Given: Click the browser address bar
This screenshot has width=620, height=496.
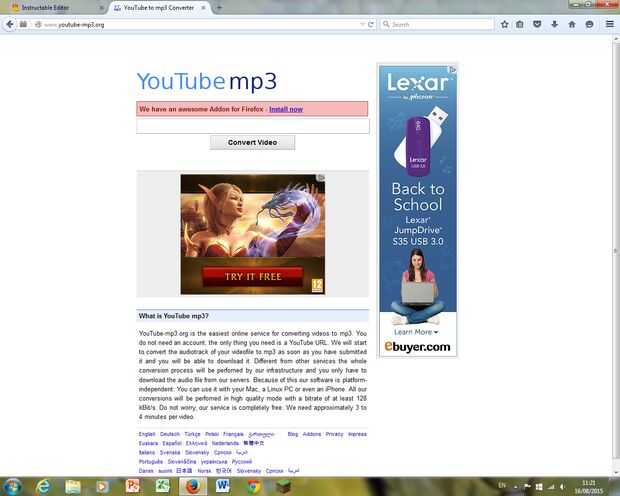Looking at the screenshot, I should point(198,25).
